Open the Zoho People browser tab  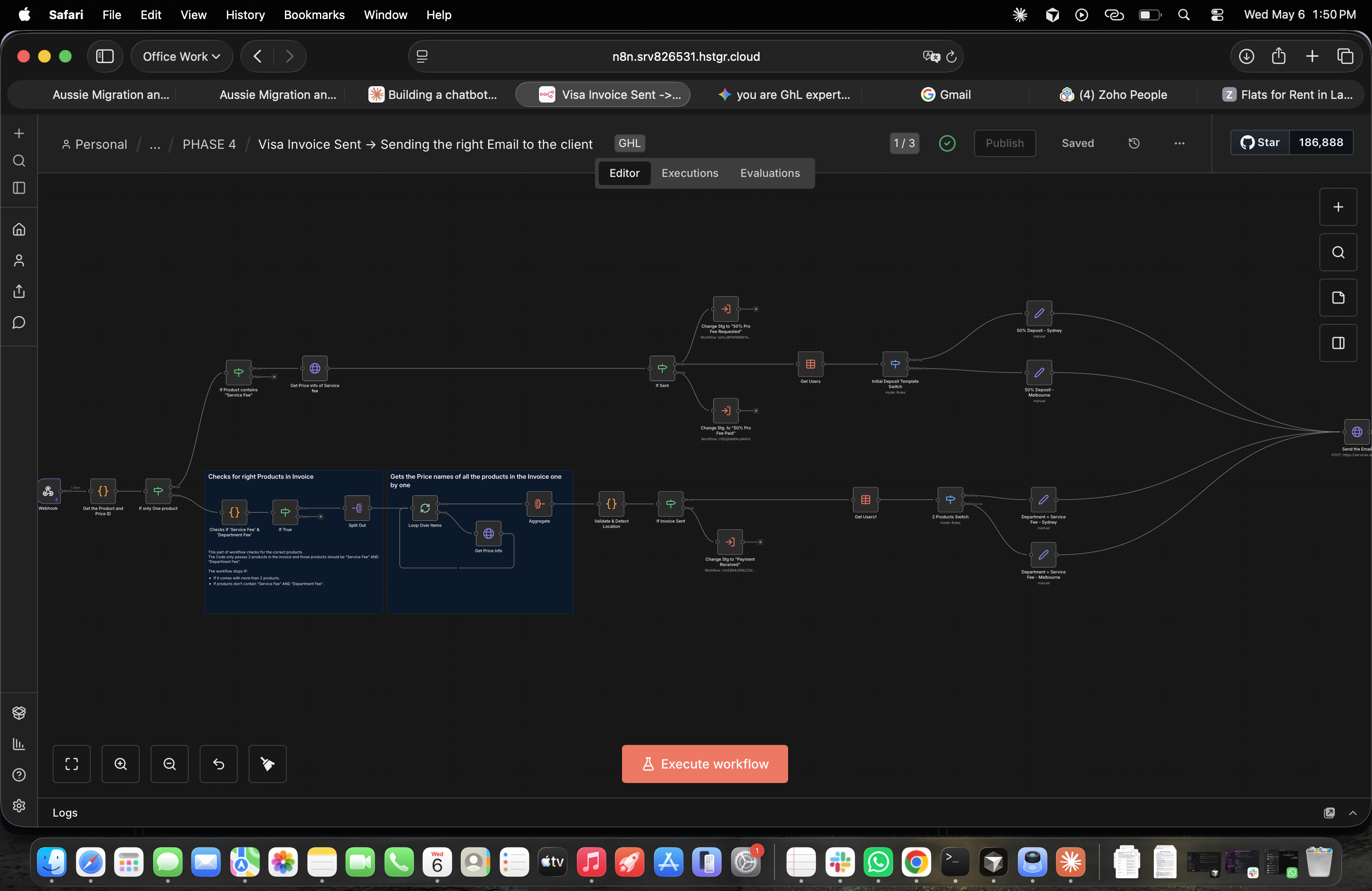[1113, 94]
